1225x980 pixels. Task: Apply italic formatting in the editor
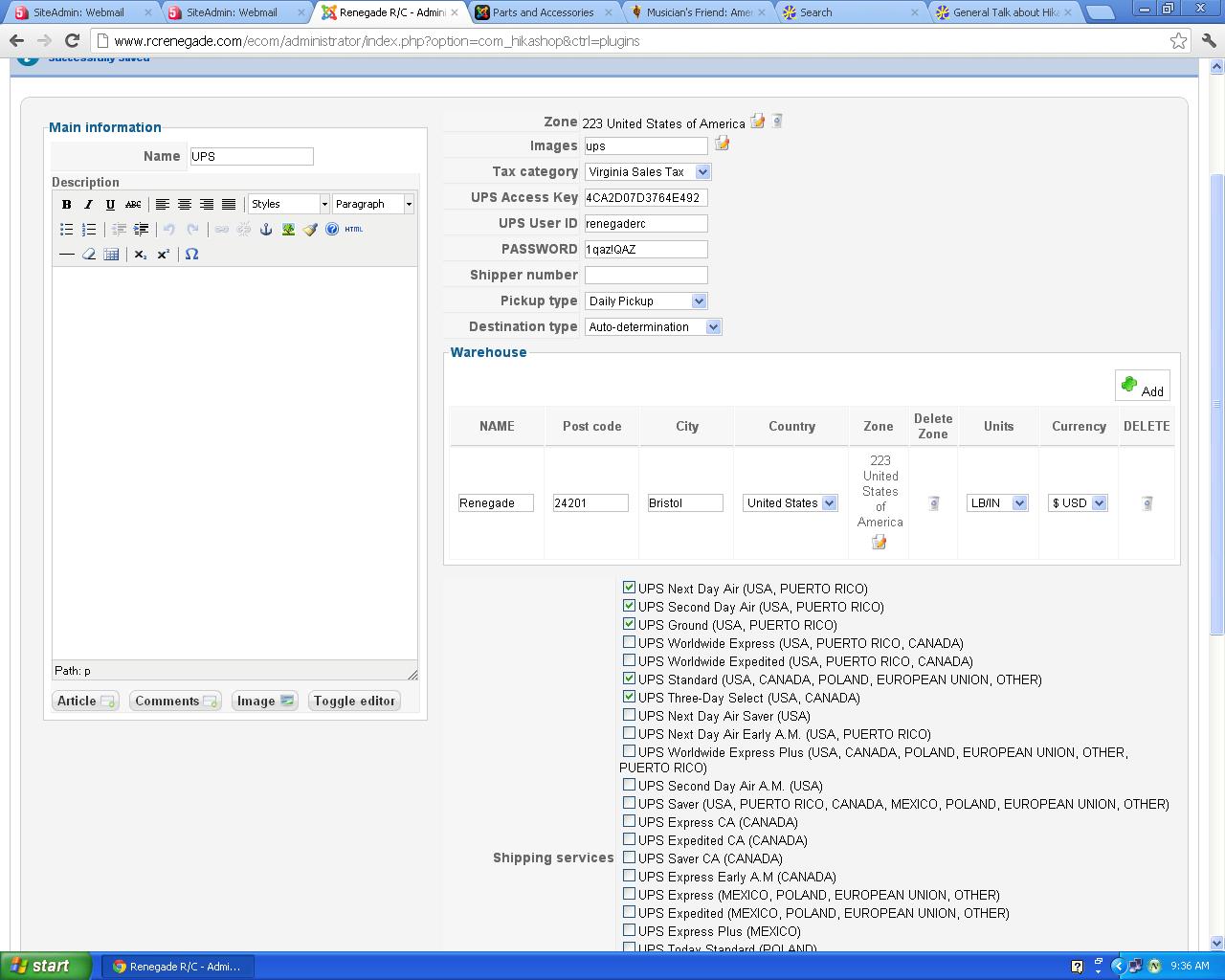[x=88, y=204]
